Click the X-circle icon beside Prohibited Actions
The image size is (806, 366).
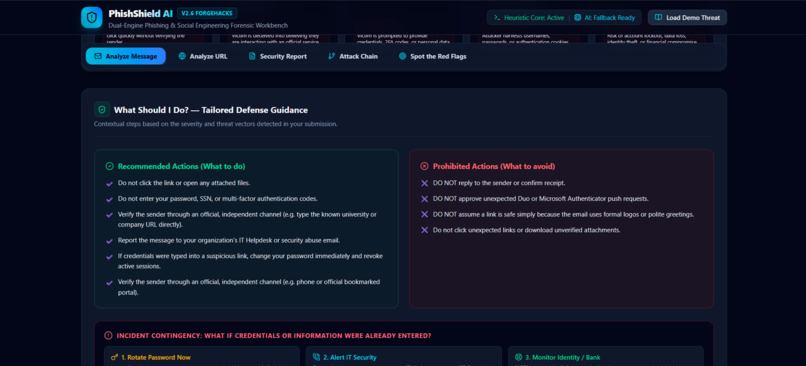click(x=424, y=166)
